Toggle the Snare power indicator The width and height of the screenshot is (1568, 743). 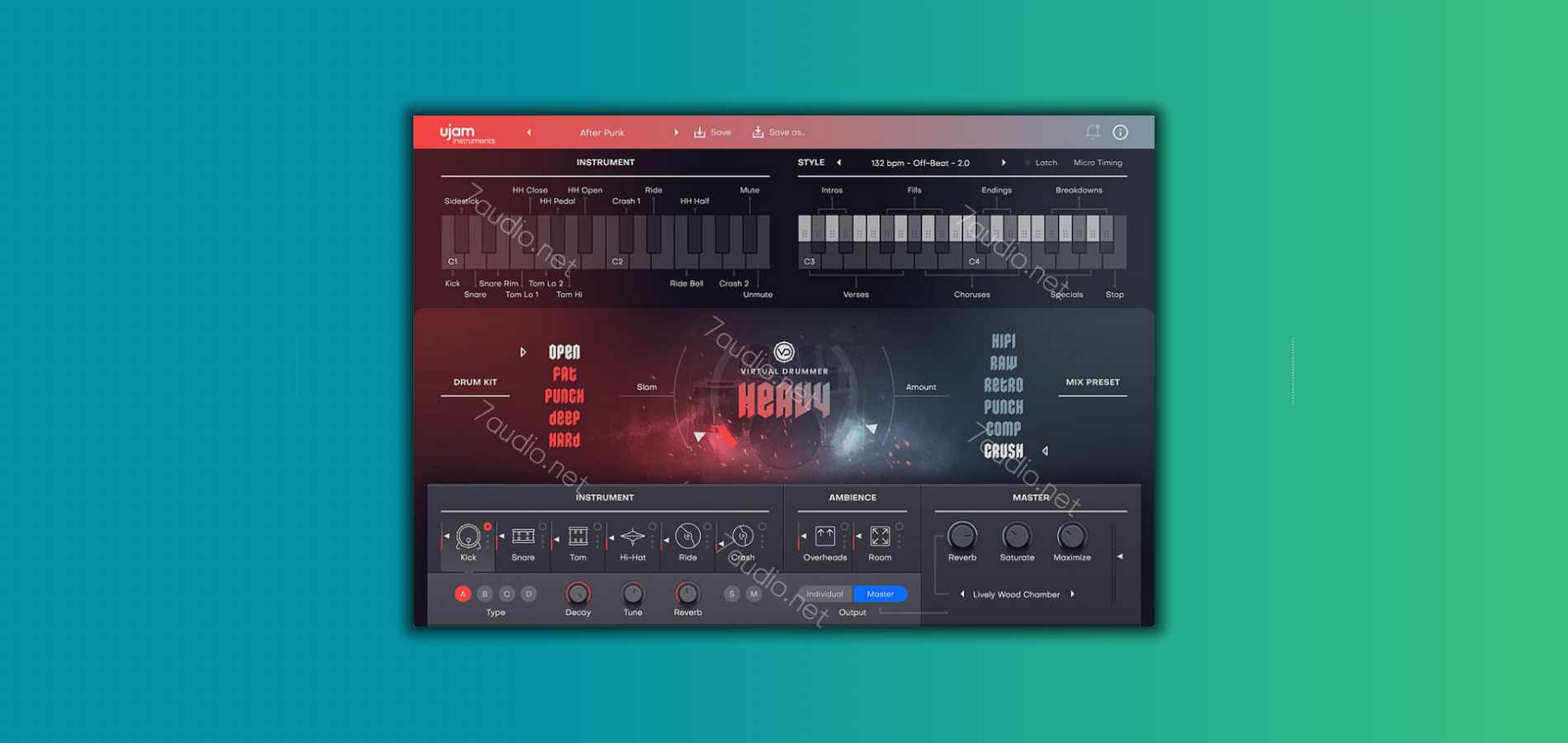pyautogui.click(x=543, y=527)
